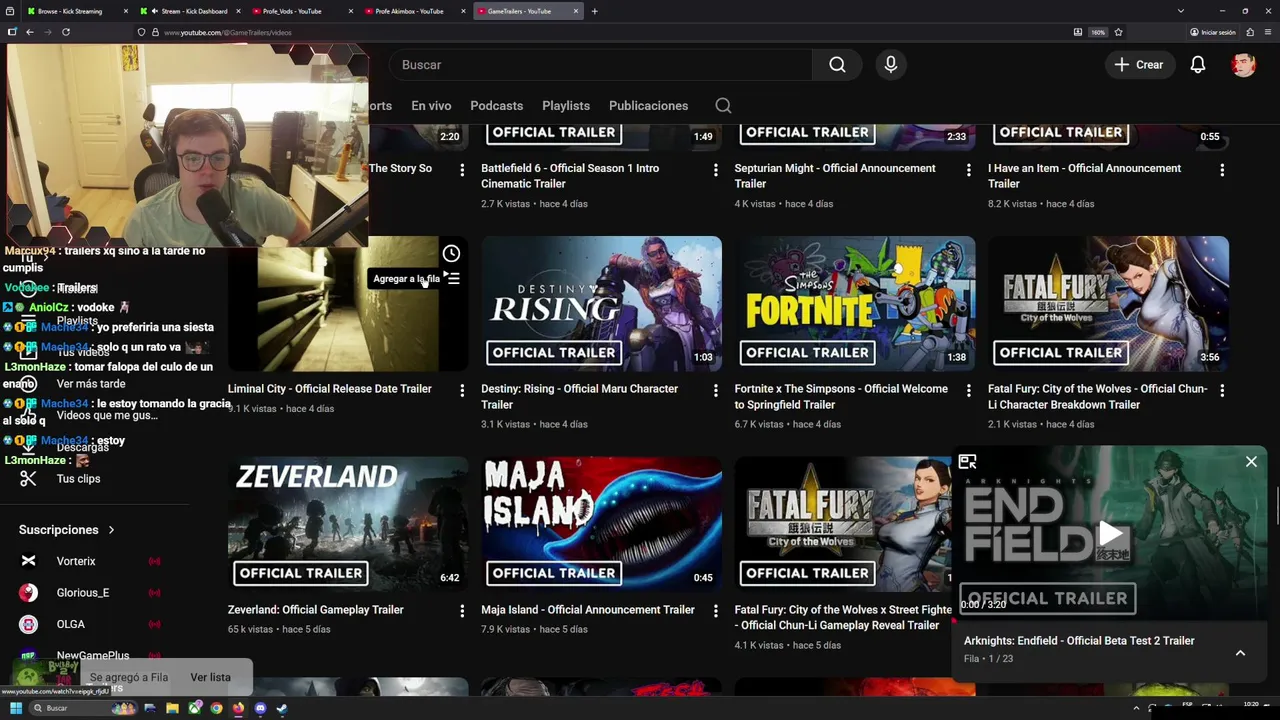Open options for Septurian Might trailer
Viewport: 1280px width, 720px height.
tap(968, 170)
